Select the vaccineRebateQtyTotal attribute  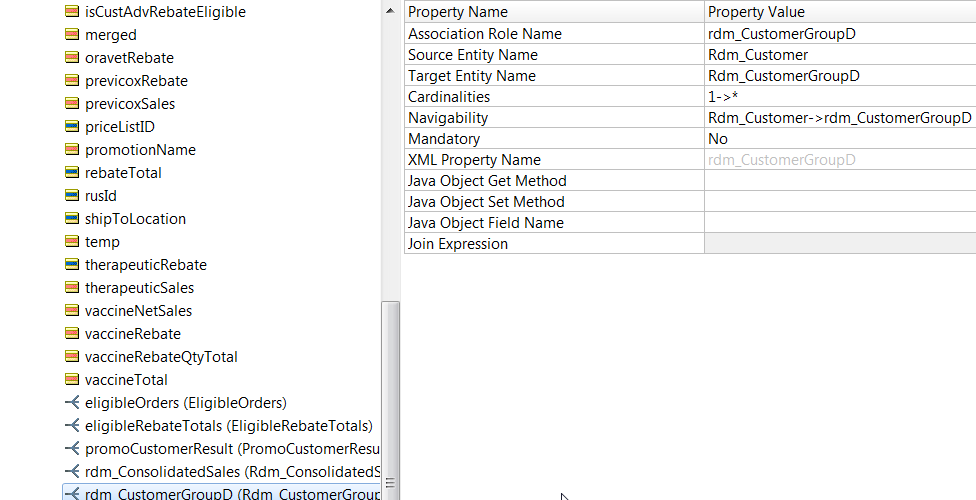(x=161, y=357)
